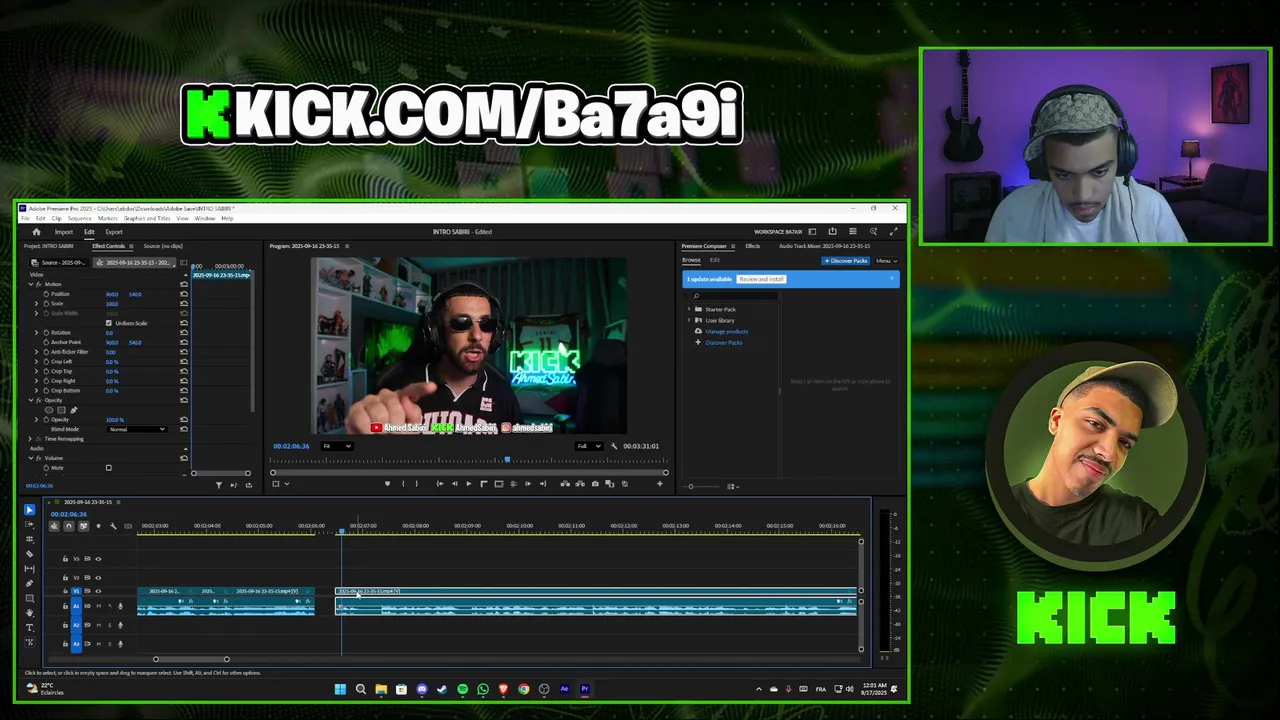Click Discover Packs blue button
The image size is (1280, 720).
(846, 261)
